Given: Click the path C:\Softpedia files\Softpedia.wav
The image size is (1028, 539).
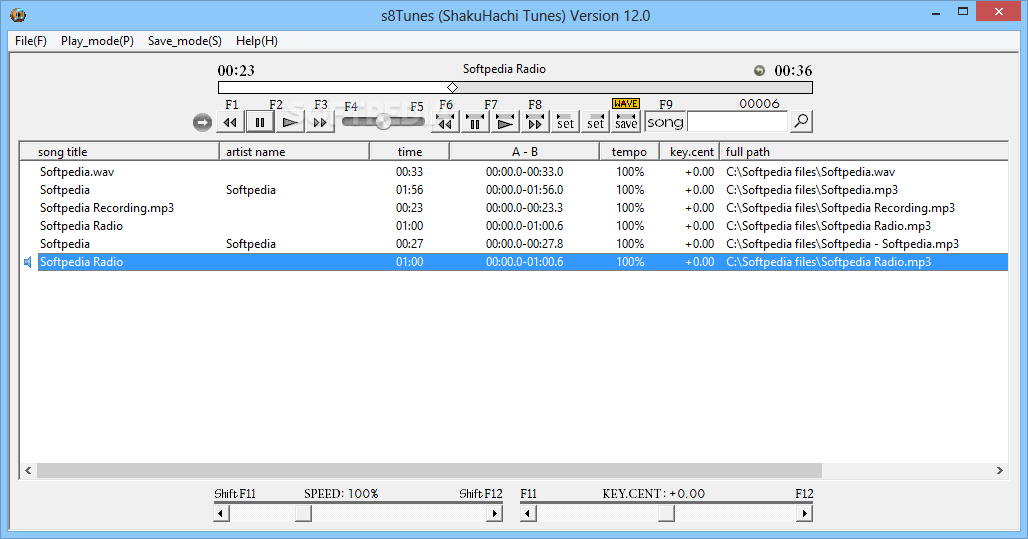Looking at the screenshot, I should (810, 172).
